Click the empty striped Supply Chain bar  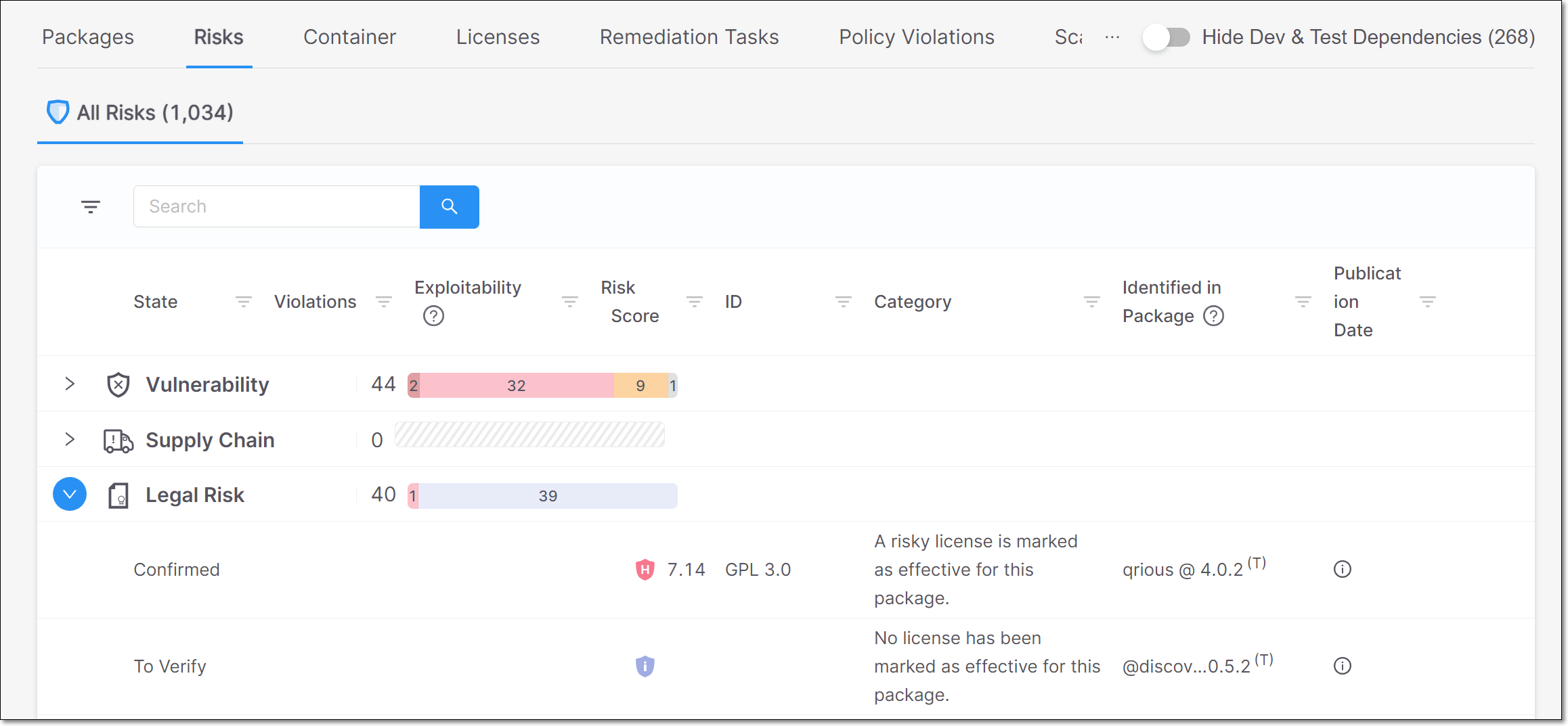click(x=529, y=435)
